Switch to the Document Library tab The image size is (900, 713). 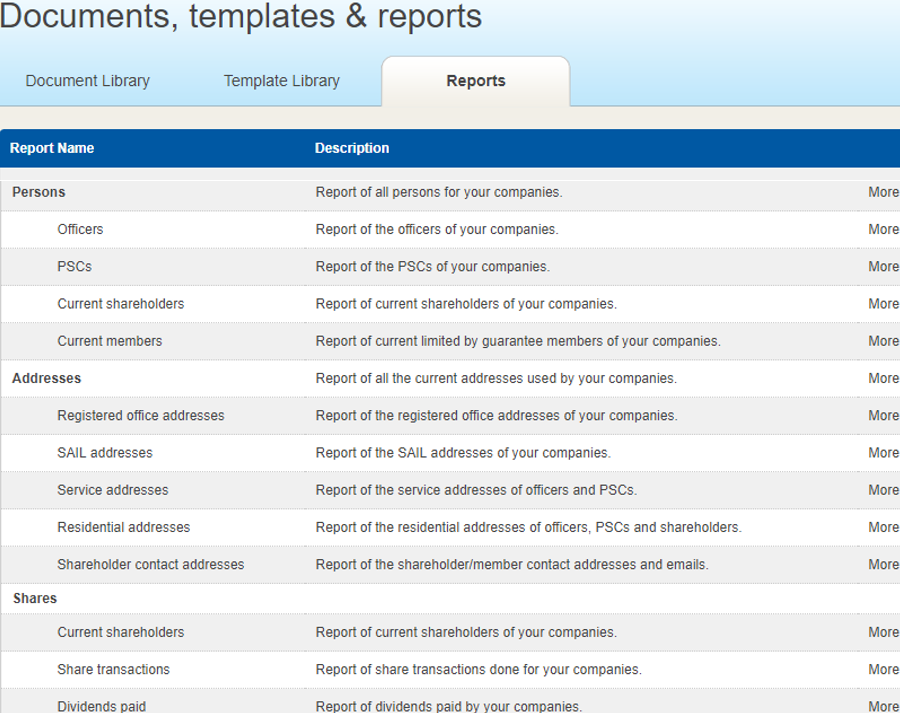(87, 81)
